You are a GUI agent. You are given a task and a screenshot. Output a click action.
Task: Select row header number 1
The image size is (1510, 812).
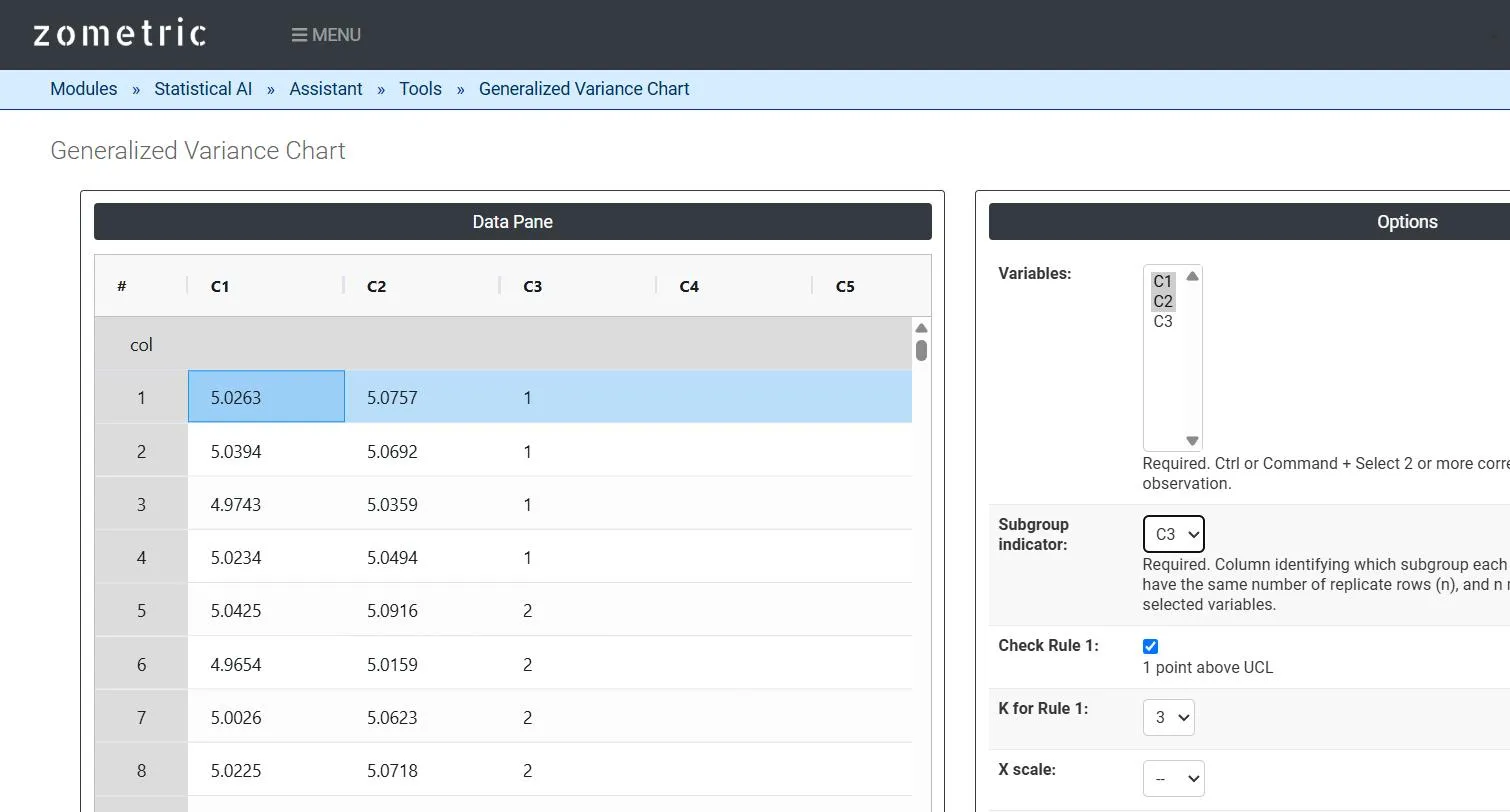coord(141,397)
